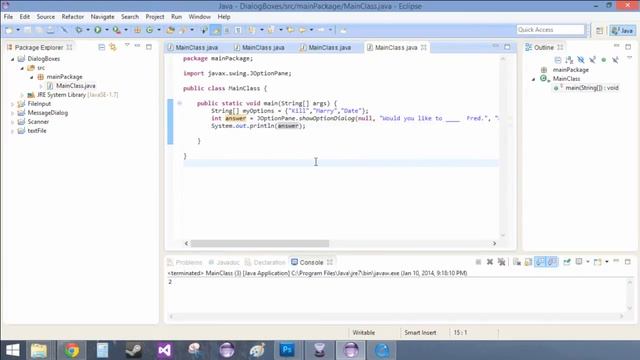
Task: Open the Refactor menu
Action: pyautogui.click(x=73, y=17)
